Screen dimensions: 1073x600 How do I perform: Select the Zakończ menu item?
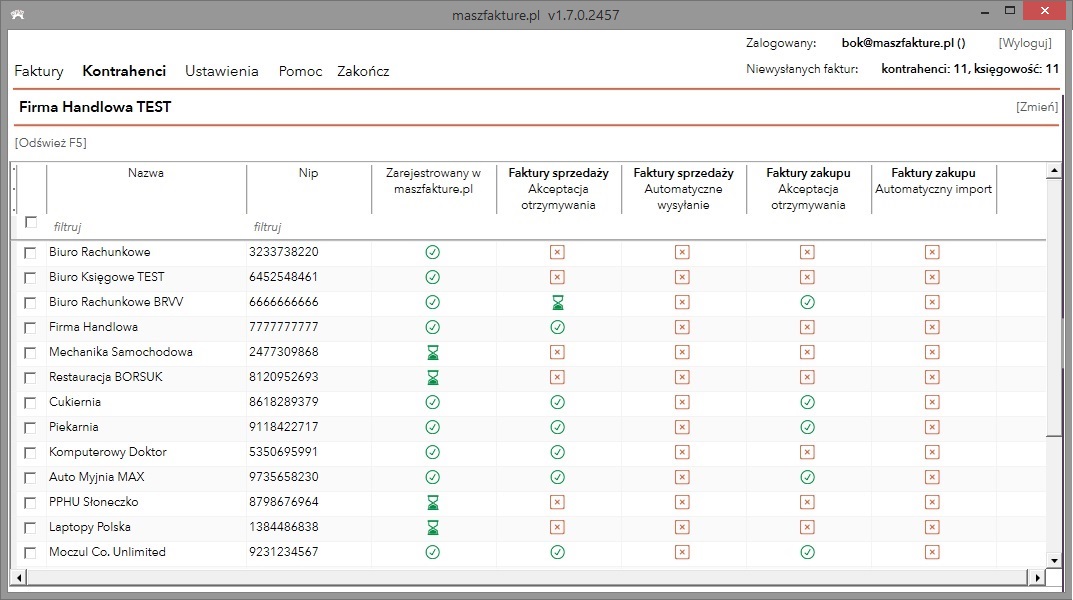(x=363, y=71)
